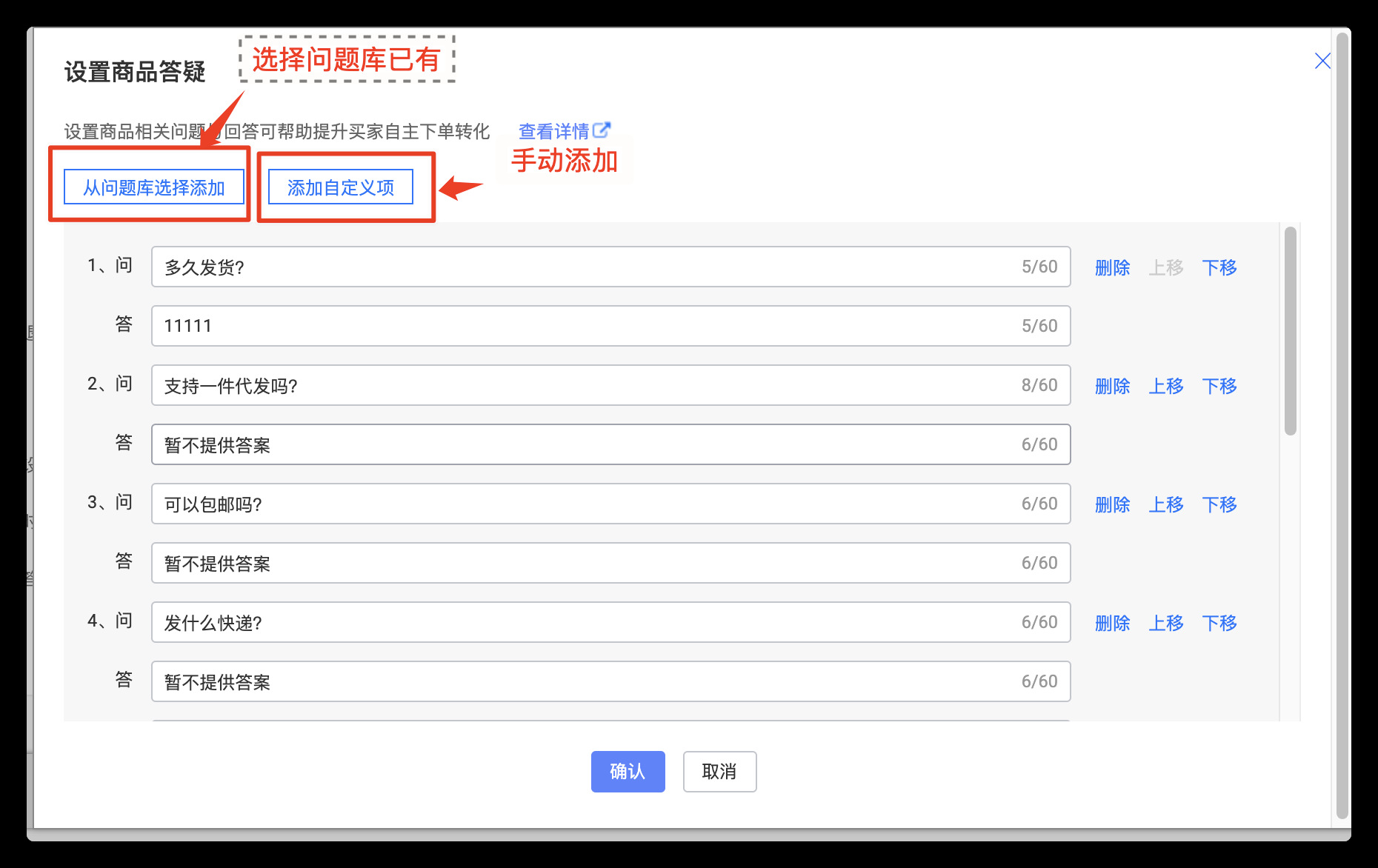Image resolution: width=1378 pixels, height=868 pixels.
Task: Move question 2 up with 上移
Action: point(1166,386)
